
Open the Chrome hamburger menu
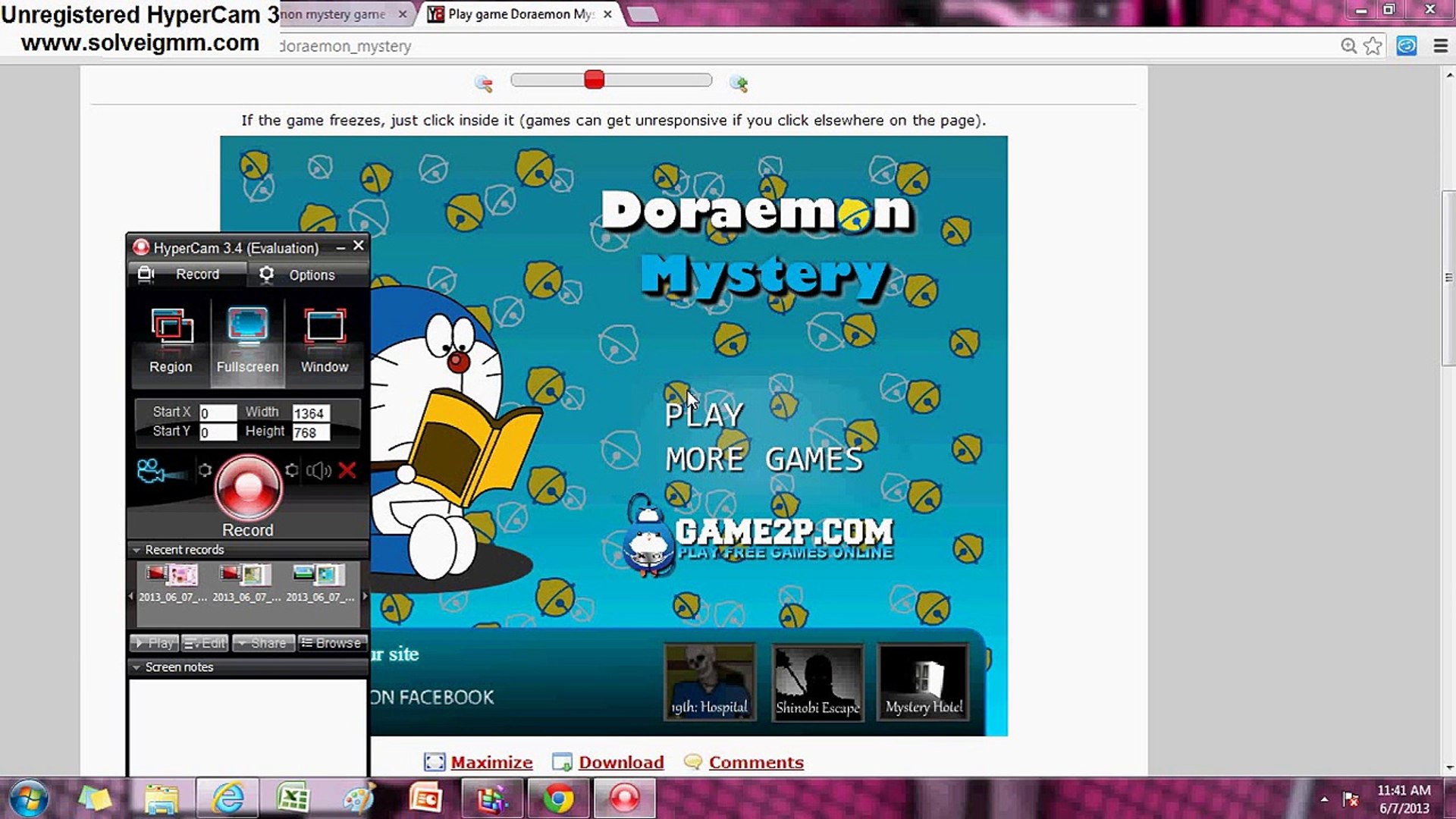[x=1441, y=46]
